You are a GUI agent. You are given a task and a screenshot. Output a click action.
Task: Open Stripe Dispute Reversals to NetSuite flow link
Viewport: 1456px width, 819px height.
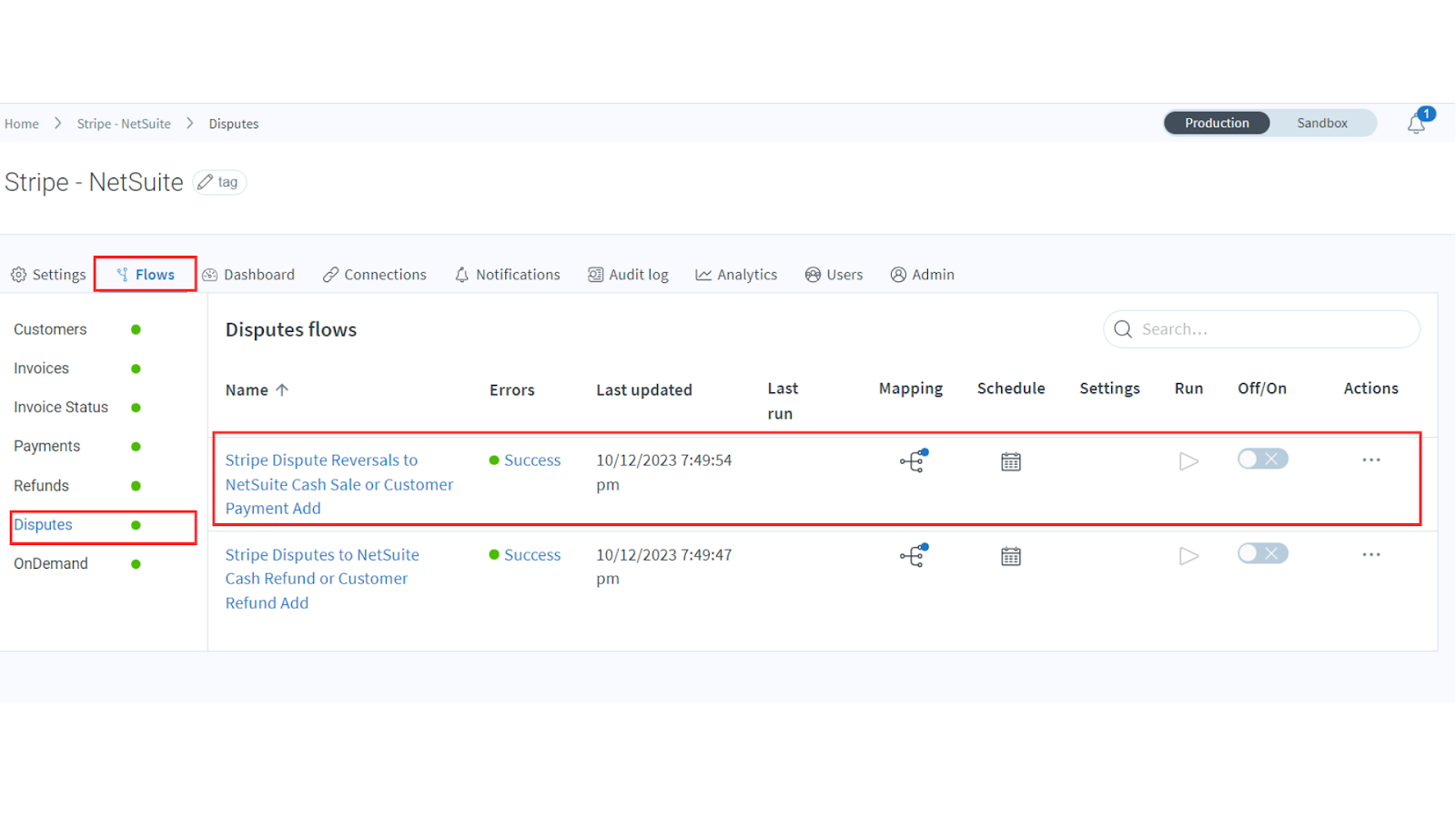click(339, 484)
